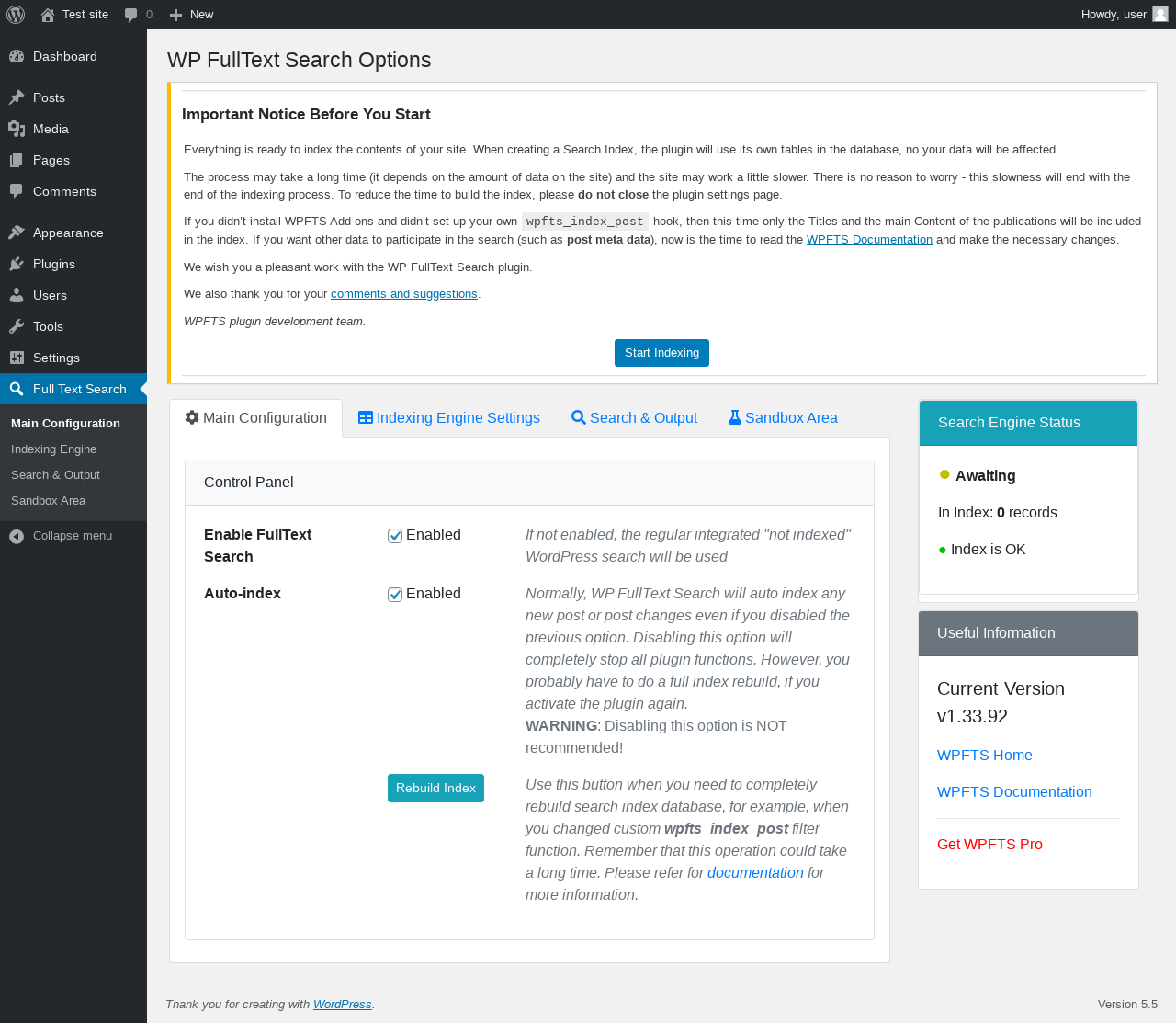The image size is (1176, 1023).
Task: Select the Main Configuration tab
Action: coord(256,418)
